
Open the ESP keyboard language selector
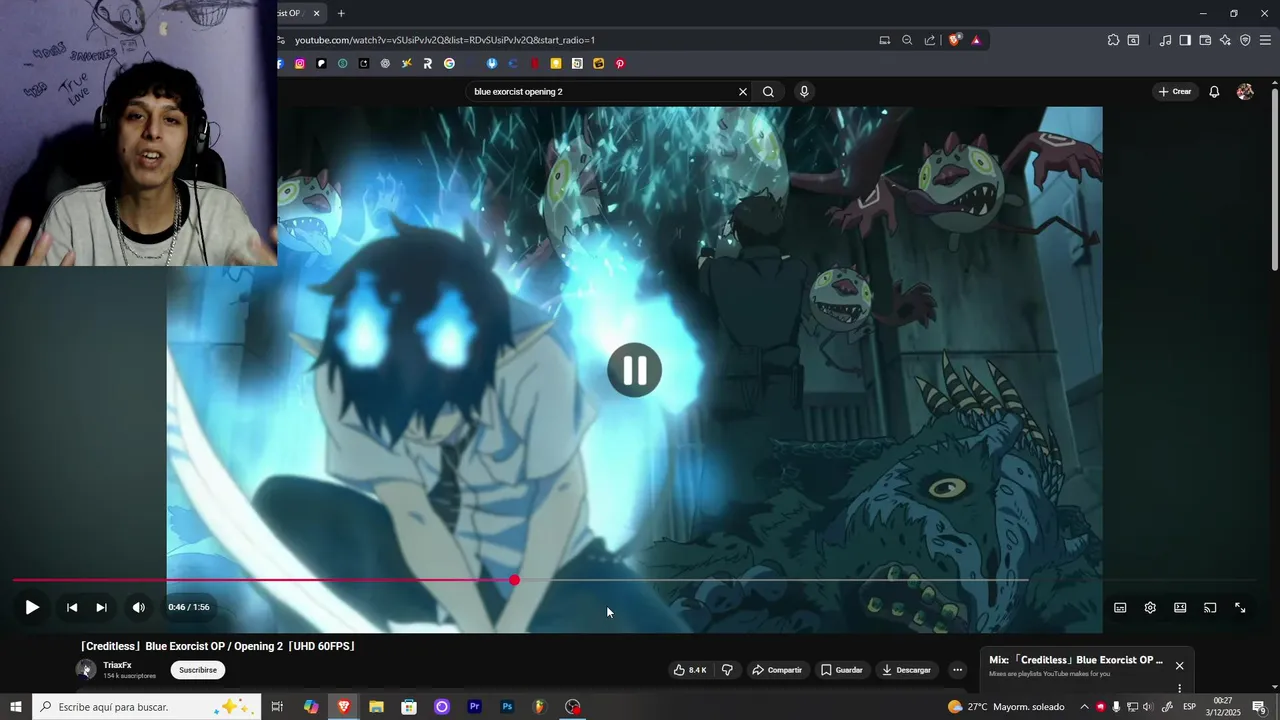1189,707
